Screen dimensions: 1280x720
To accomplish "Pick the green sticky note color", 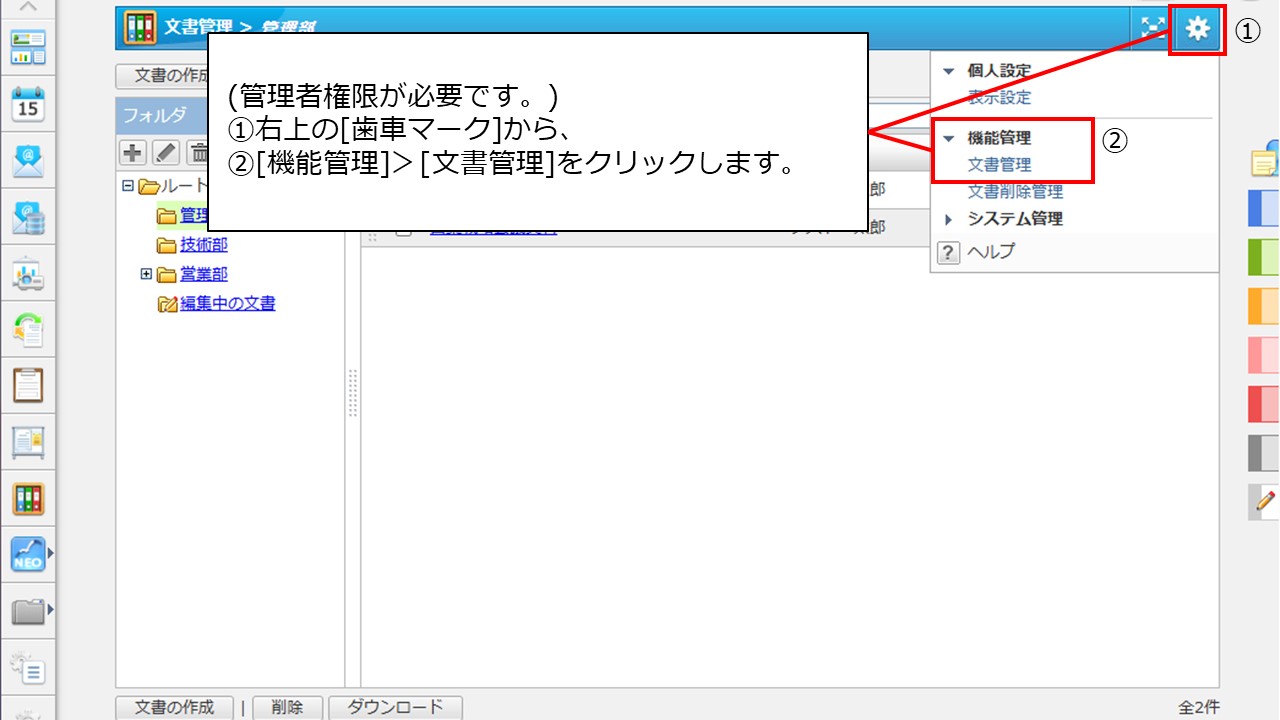I will [1265, 257].
